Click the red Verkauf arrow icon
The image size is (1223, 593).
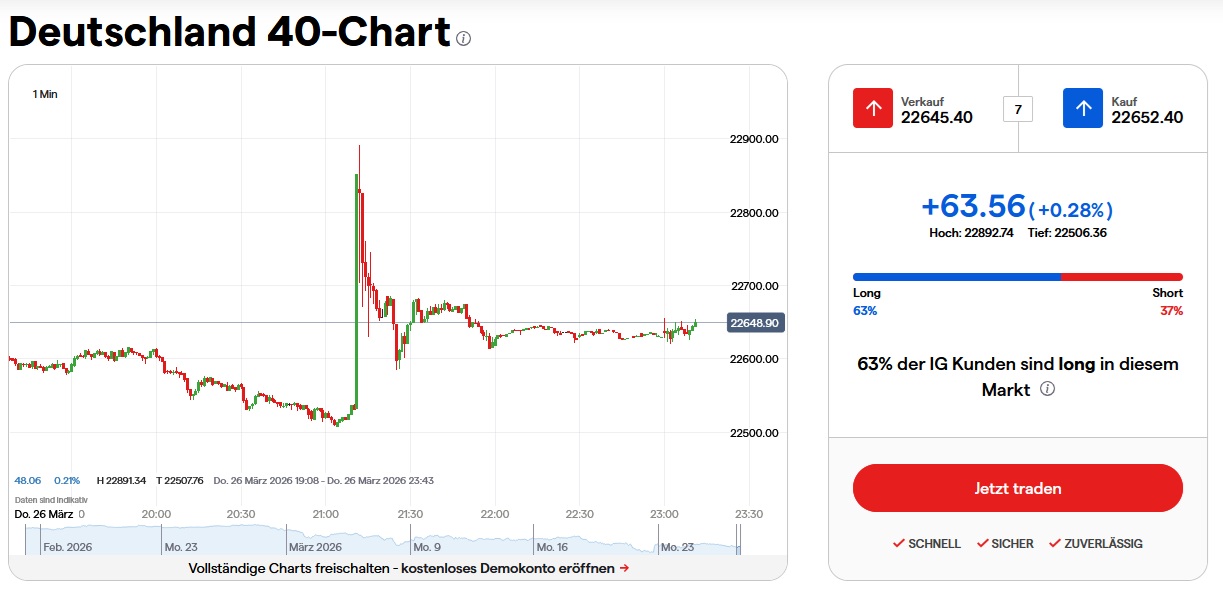click(873, 108)
